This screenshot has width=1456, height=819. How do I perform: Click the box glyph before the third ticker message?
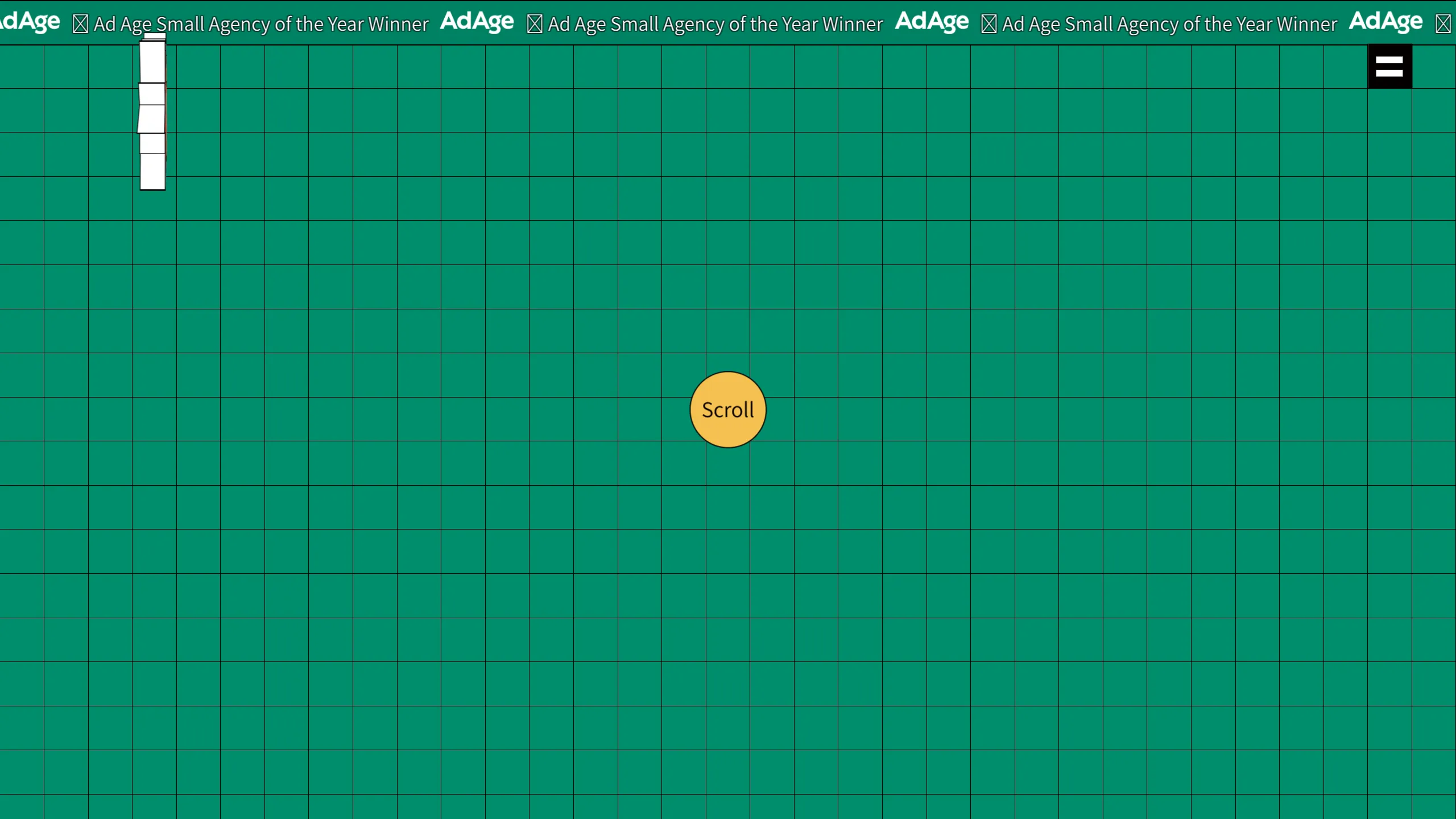(x=989, y=24)
